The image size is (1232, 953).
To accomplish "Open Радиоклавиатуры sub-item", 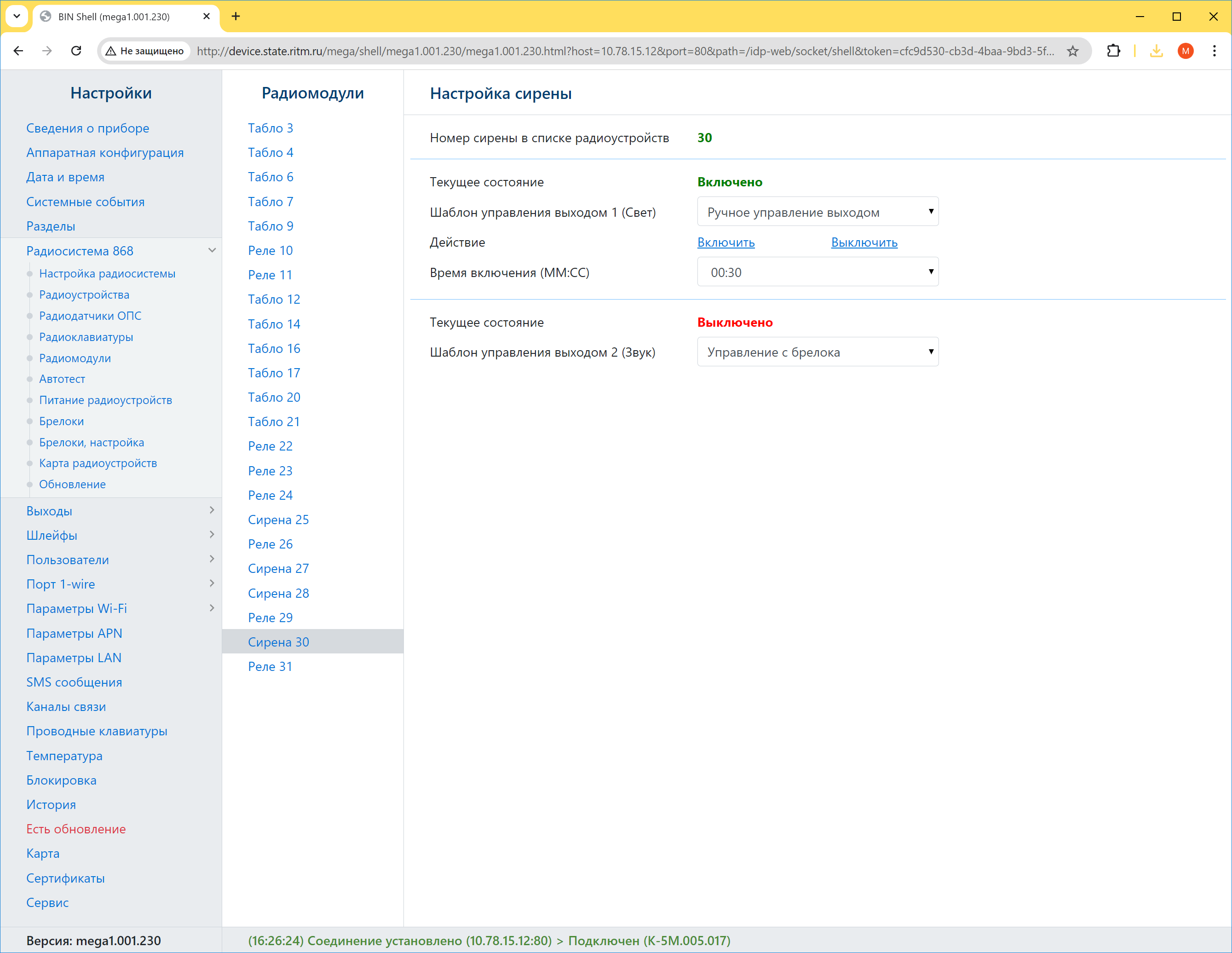I will (x=86, y=337).
